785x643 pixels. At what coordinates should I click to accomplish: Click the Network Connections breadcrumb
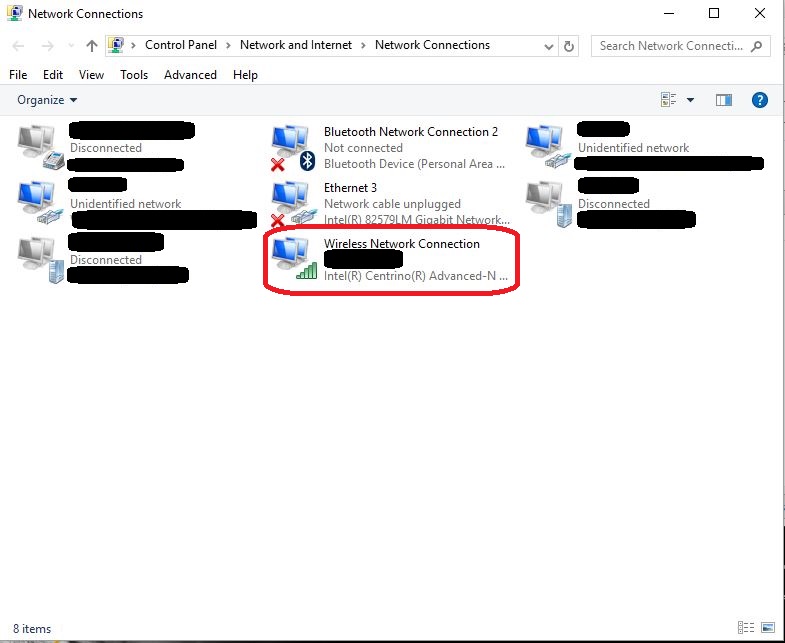432,45
